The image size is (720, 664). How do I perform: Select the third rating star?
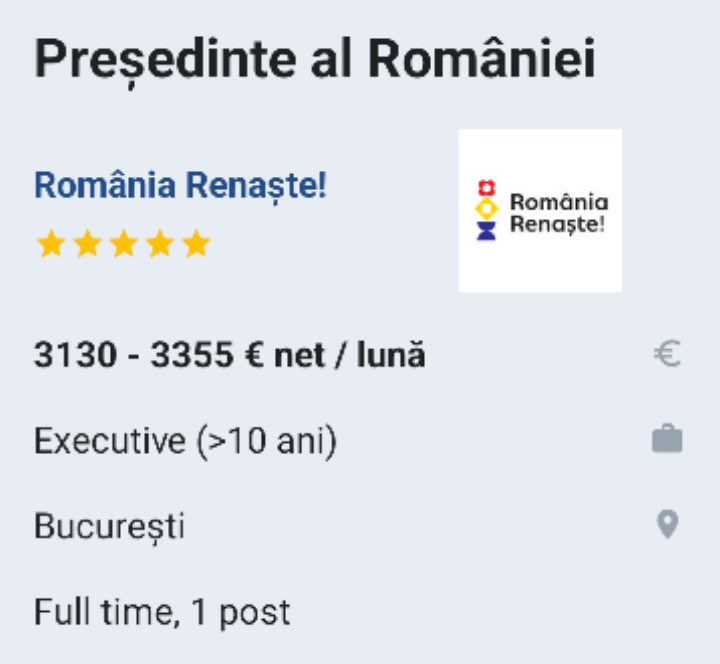point(123,244)
